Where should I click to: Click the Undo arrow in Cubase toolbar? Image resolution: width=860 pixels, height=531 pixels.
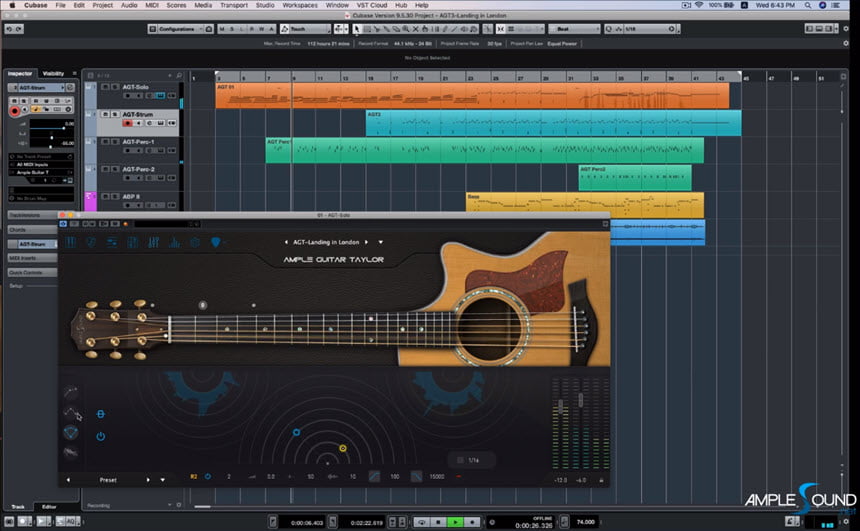[9, 29]
